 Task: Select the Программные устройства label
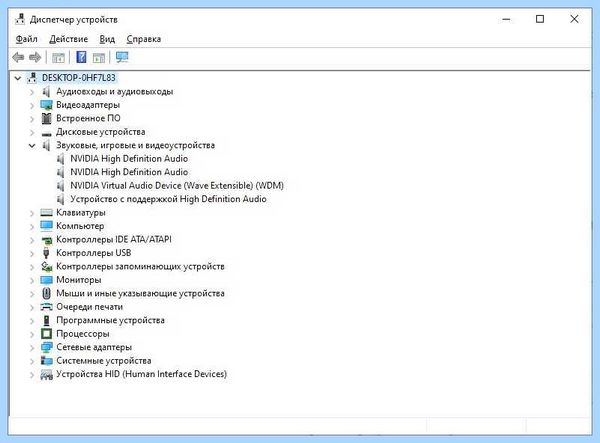tap(110, 320)
